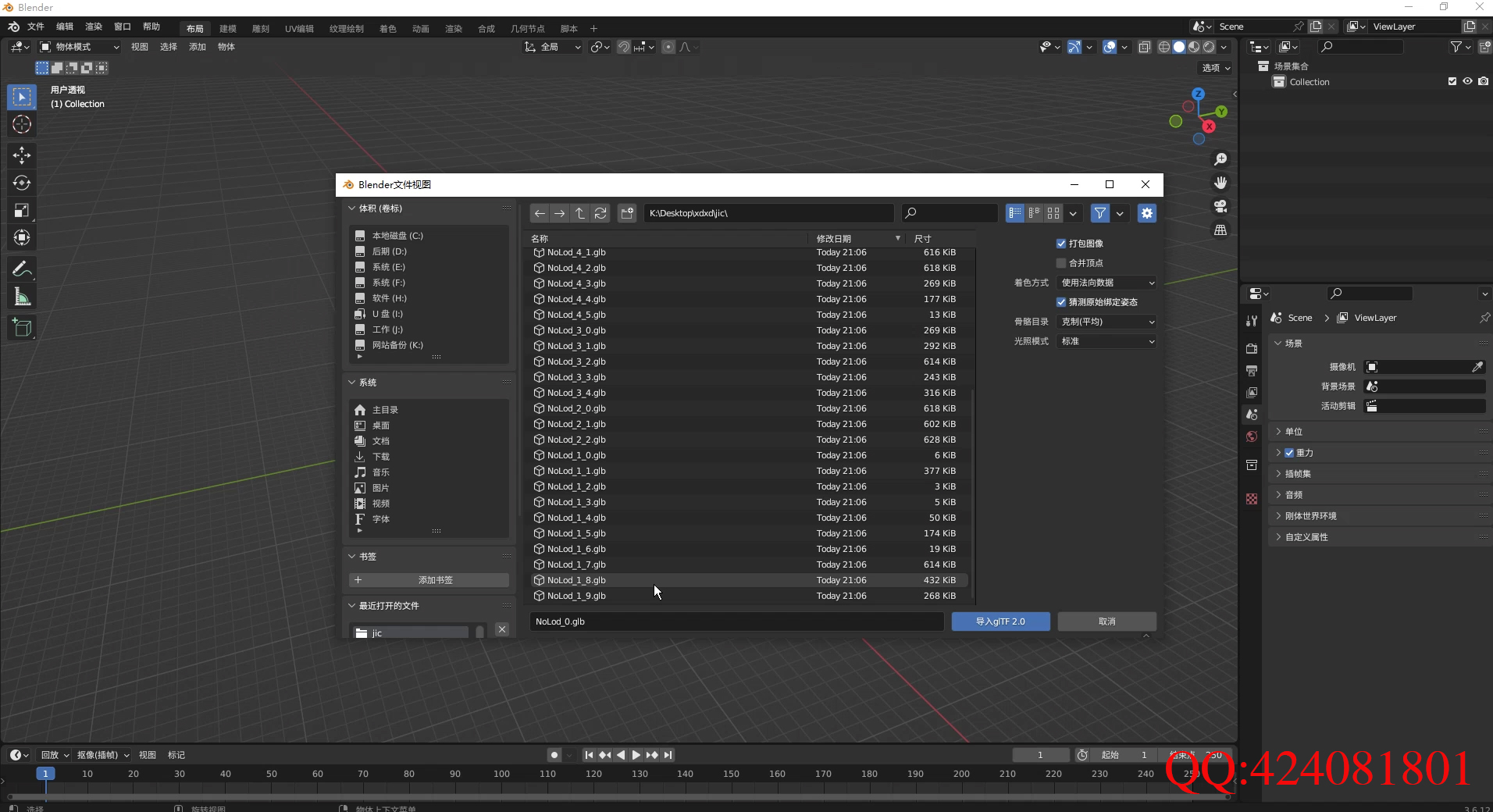Toggle the options gear in file browser
This screenshot has width=1493, height=812.
(1146, 213)
